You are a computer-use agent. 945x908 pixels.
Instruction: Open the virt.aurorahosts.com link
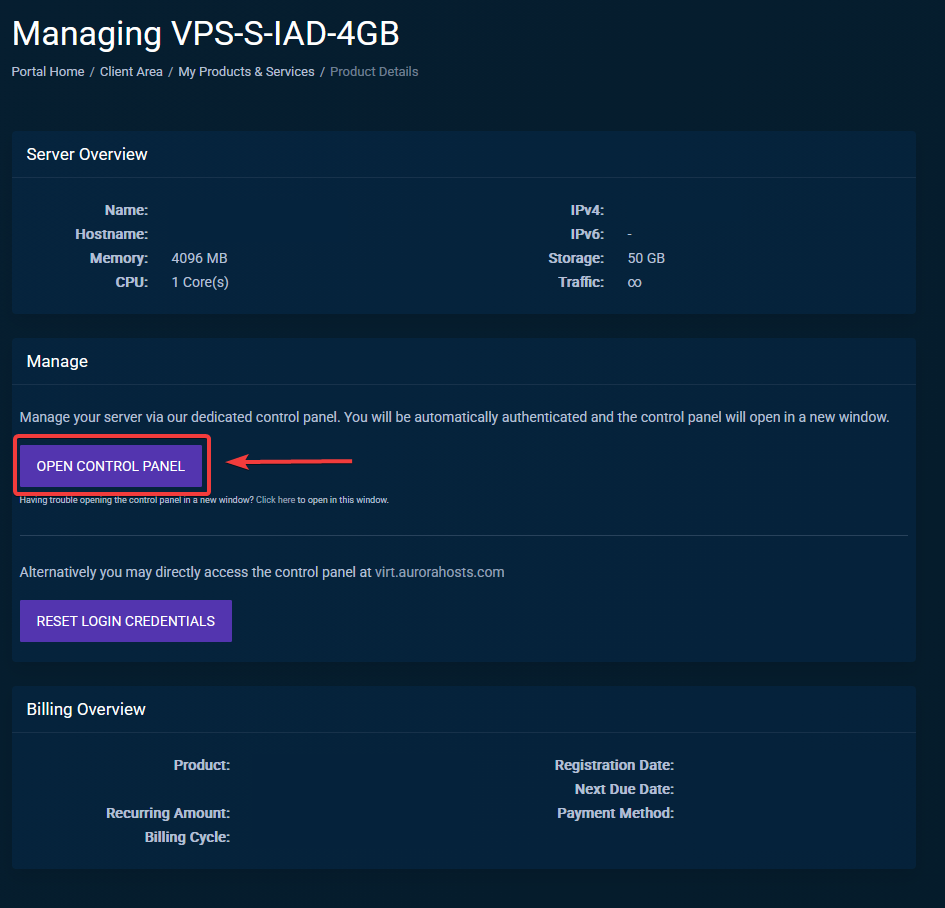(x=439, y=572)
